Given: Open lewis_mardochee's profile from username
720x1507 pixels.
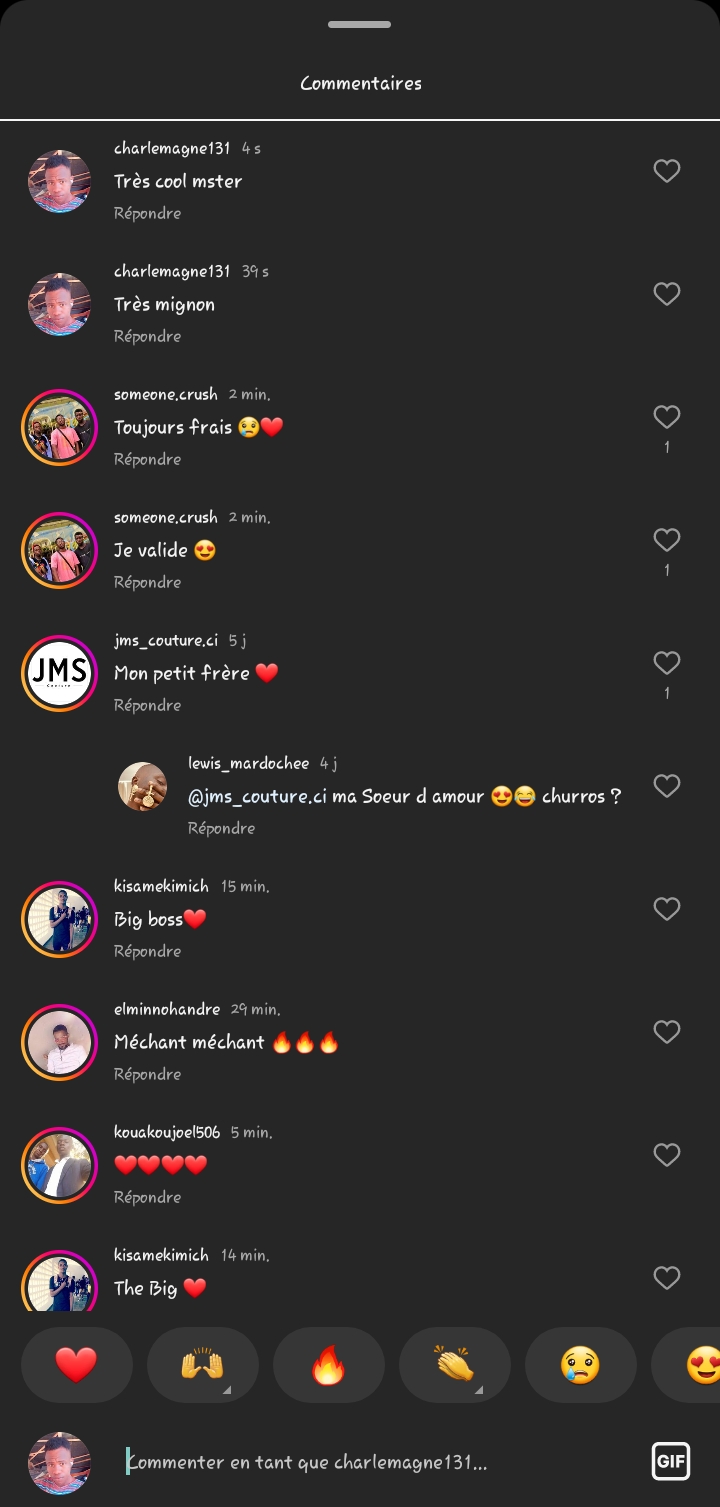Looking at the screenshot, I should 248,763.
